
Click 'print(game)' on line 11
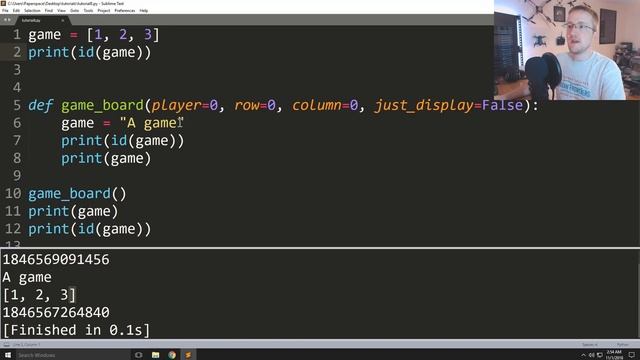click(x=73, y=211)
